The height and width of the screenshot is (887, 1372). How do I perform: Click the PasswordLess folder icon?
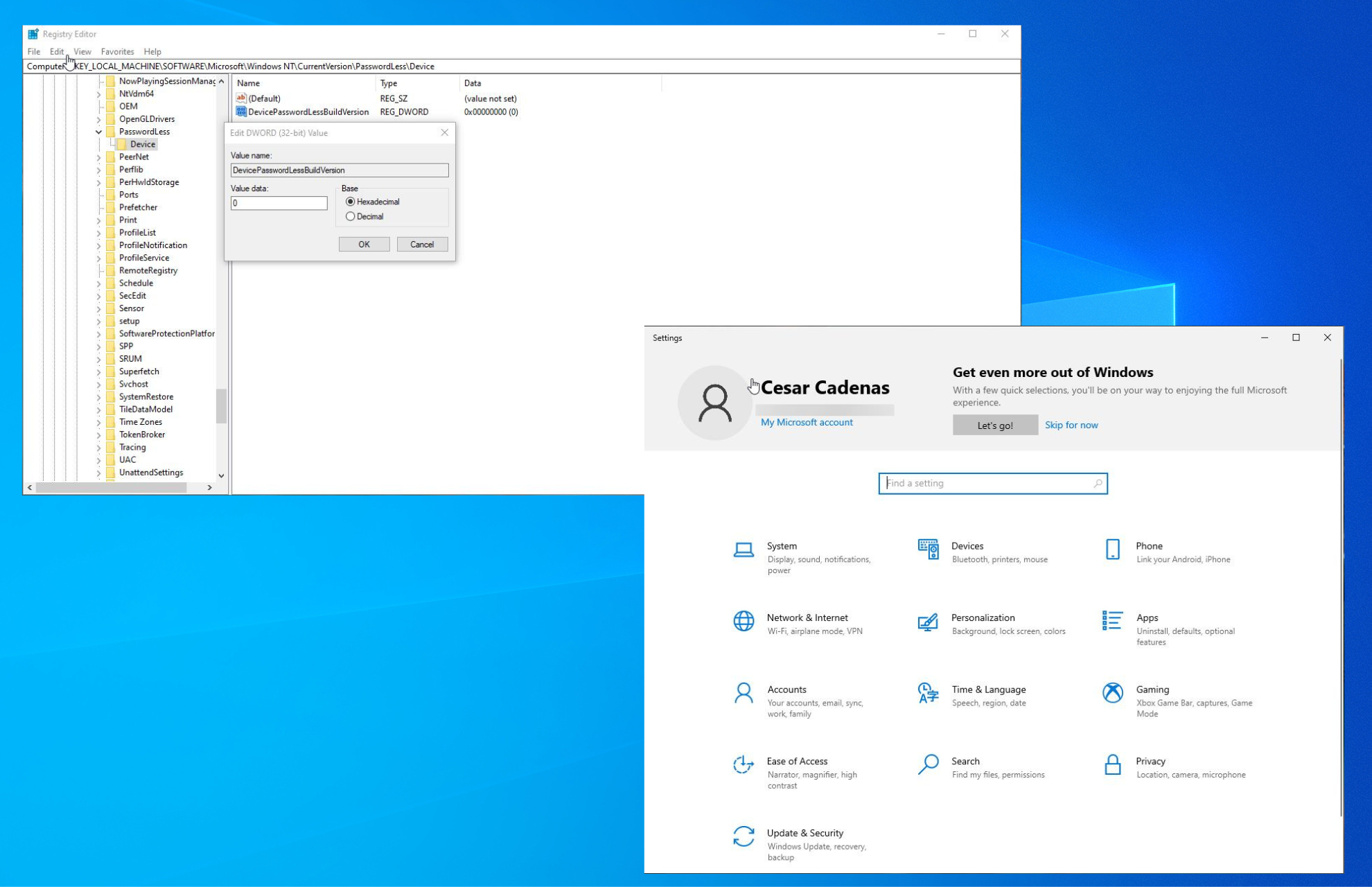pyautogui.click(x=110, y=132)
